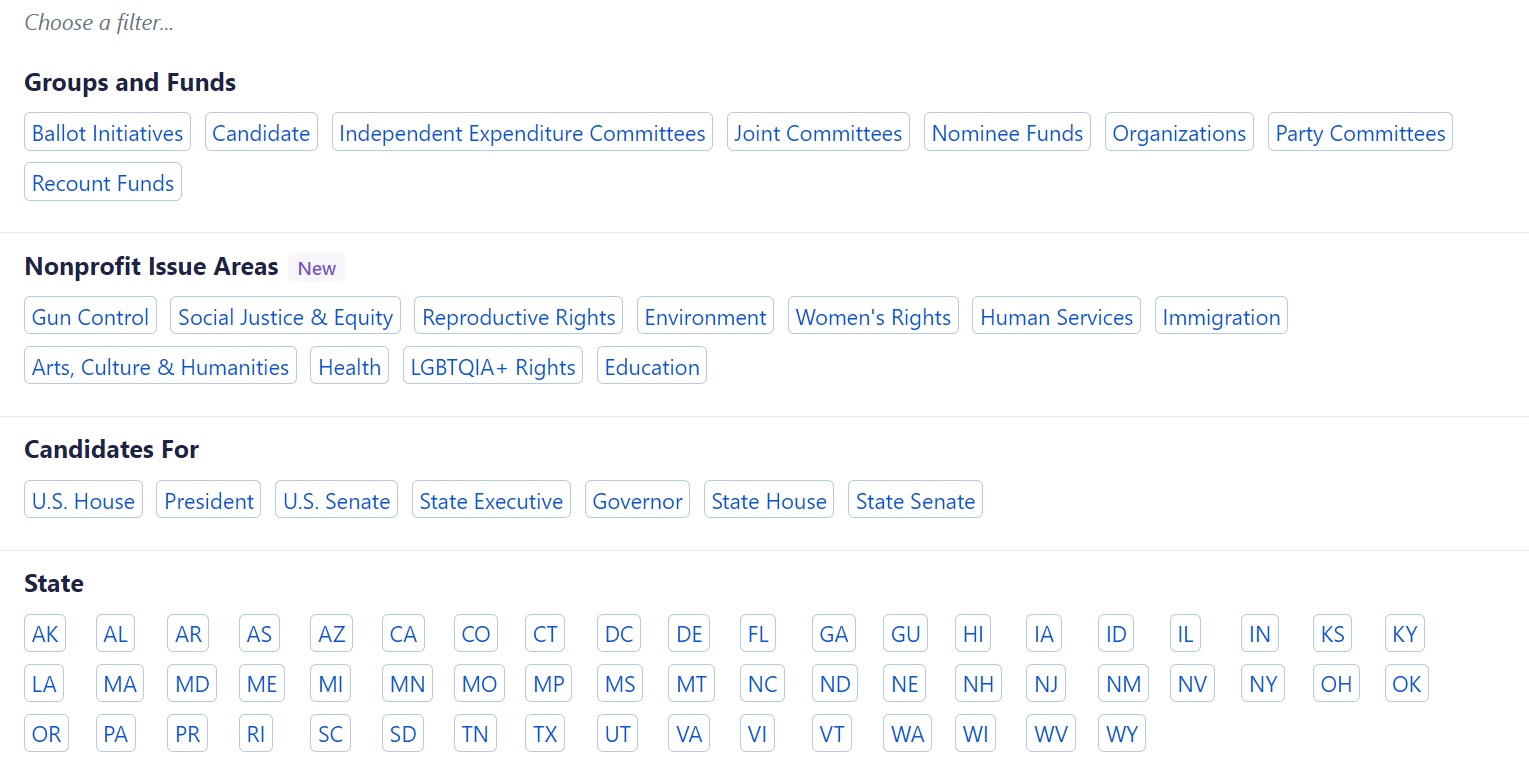Select Reproductive Rights issue filter

[x=518, y=316]
